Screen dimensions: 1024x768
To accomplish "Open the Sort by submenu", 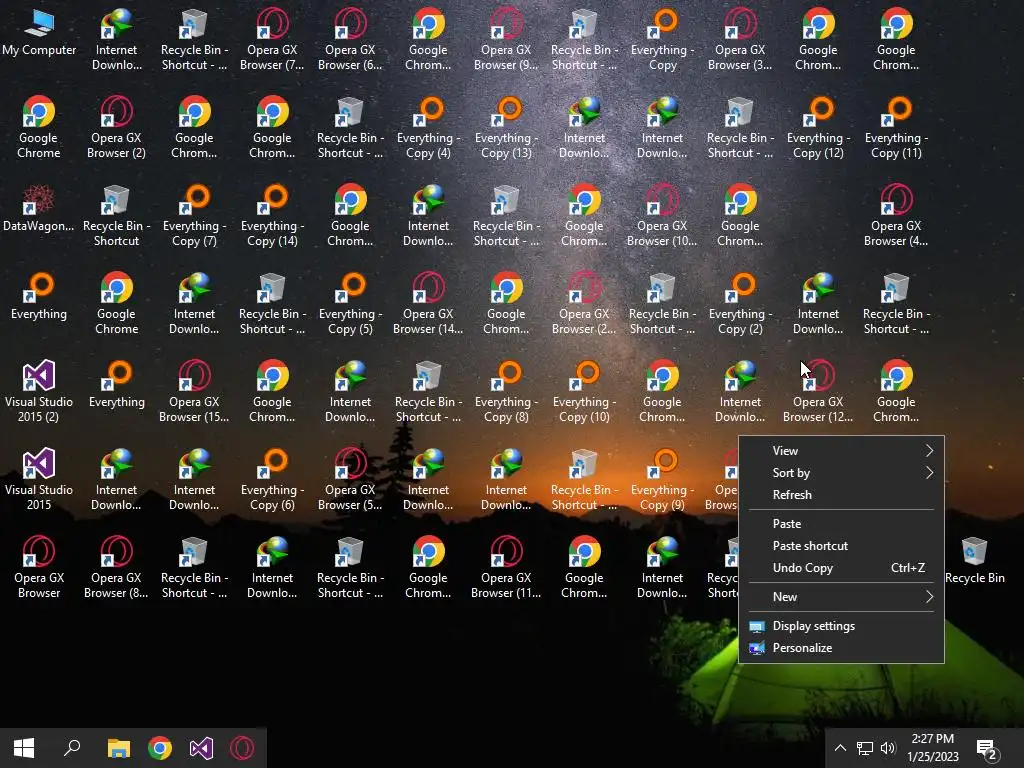I will click(x=841, y=473).
